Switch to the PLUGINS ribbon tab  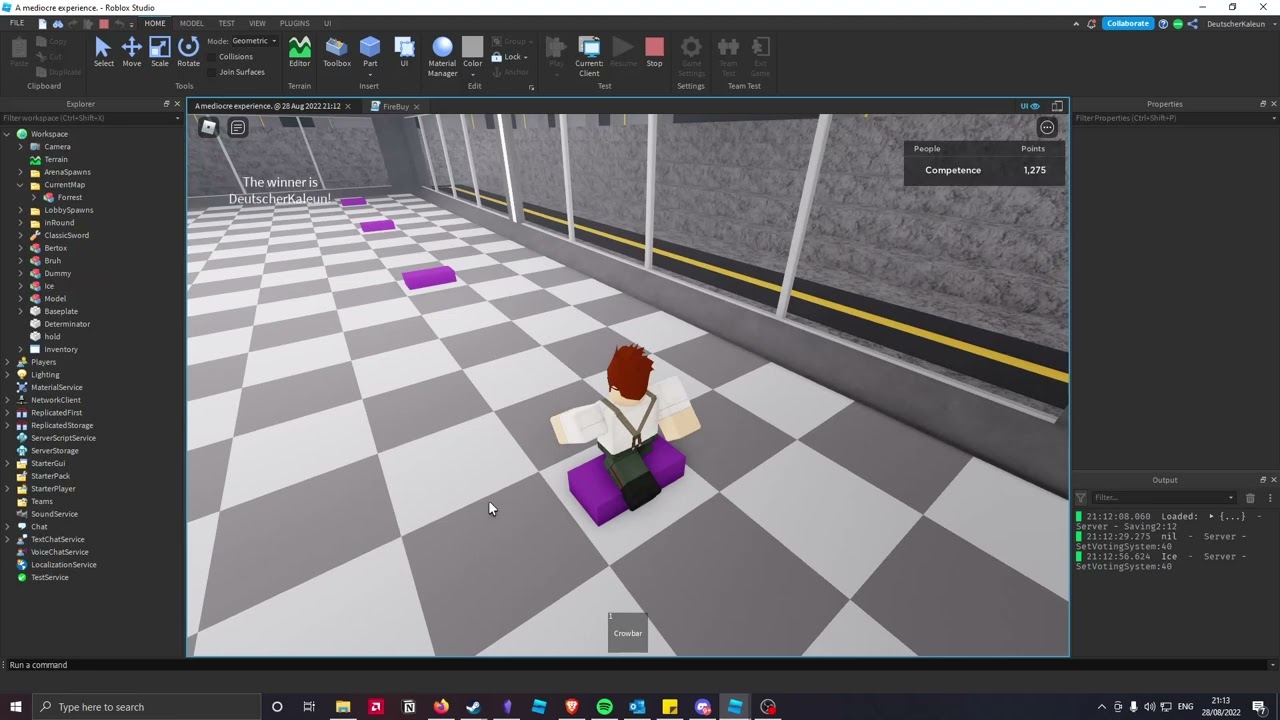point(294,23)
